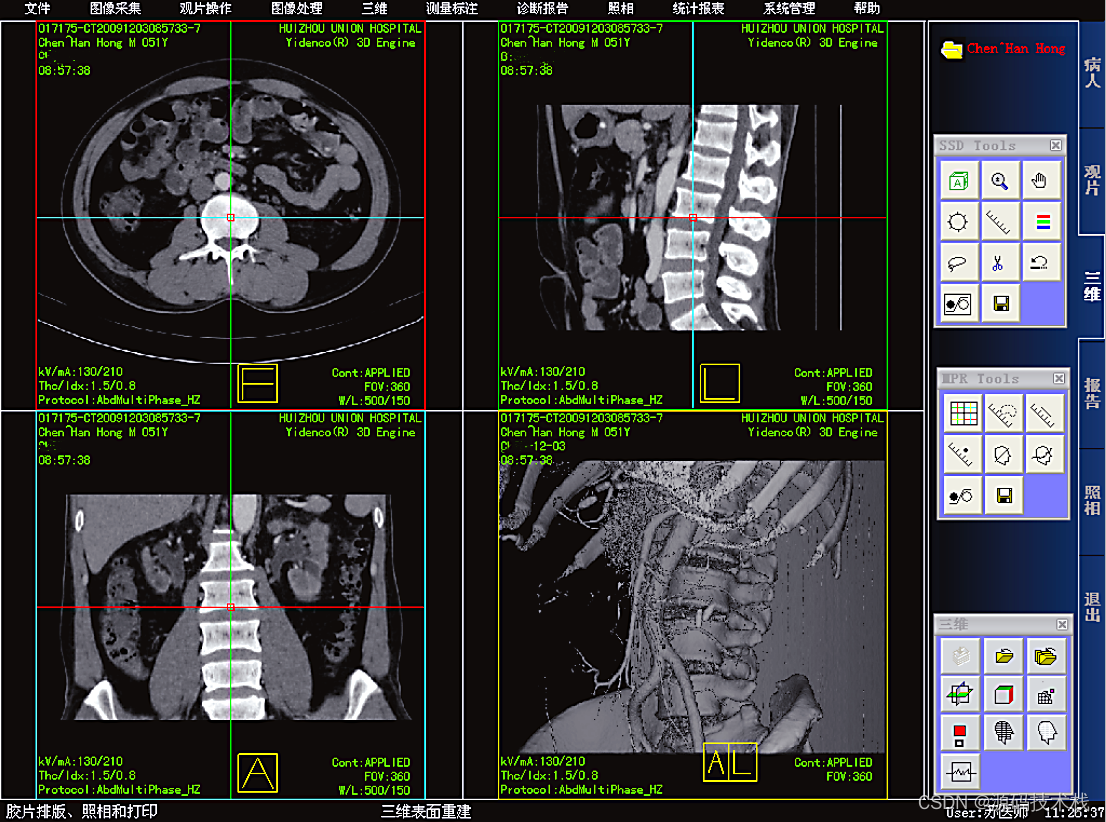Select the lasso freehand region tool
This screenshot has width=1106, height=822.
point(958,263)
